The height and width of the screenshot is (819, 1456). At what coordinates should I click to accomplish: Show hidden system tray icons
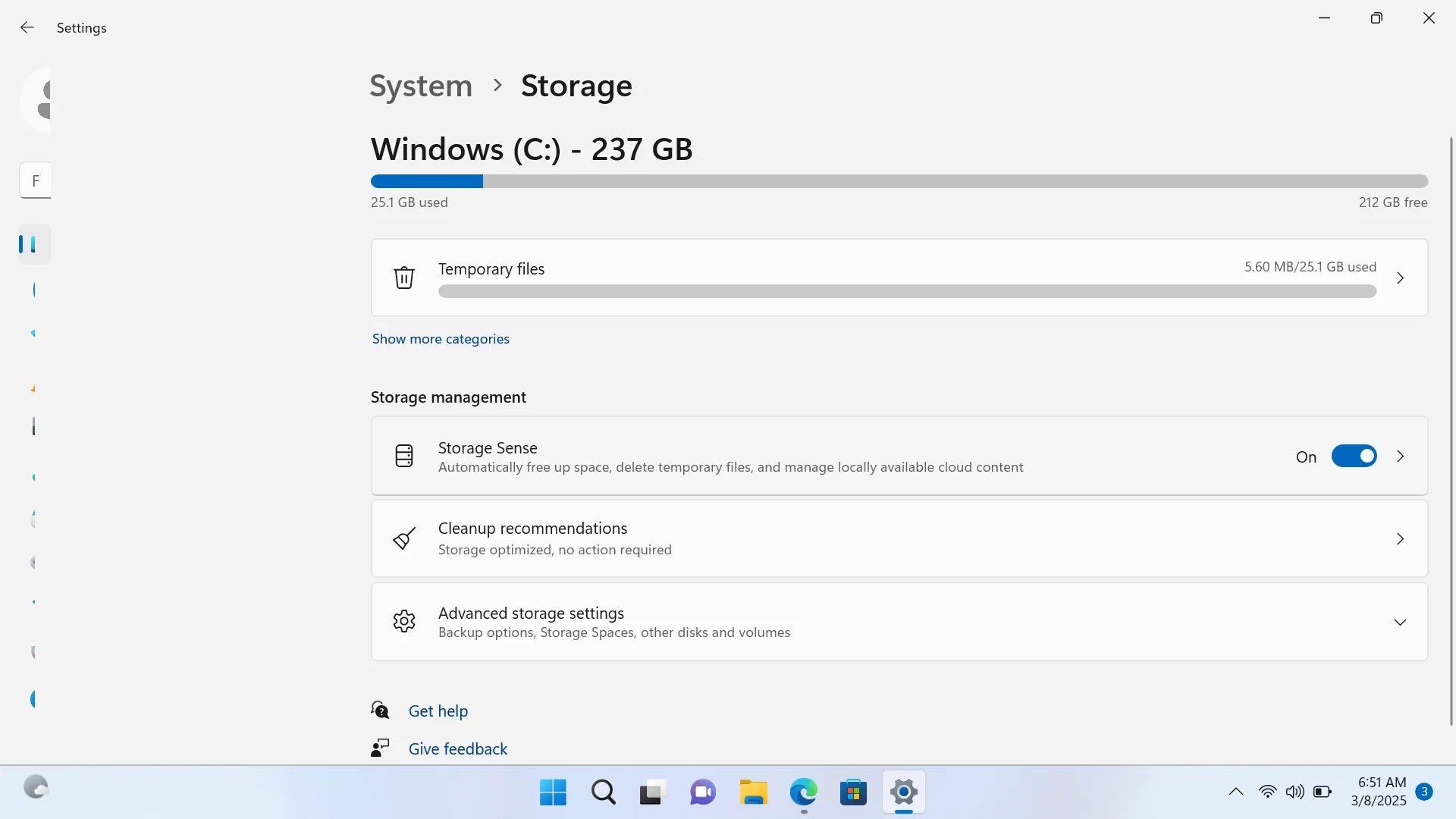(x=1235, y=791)
